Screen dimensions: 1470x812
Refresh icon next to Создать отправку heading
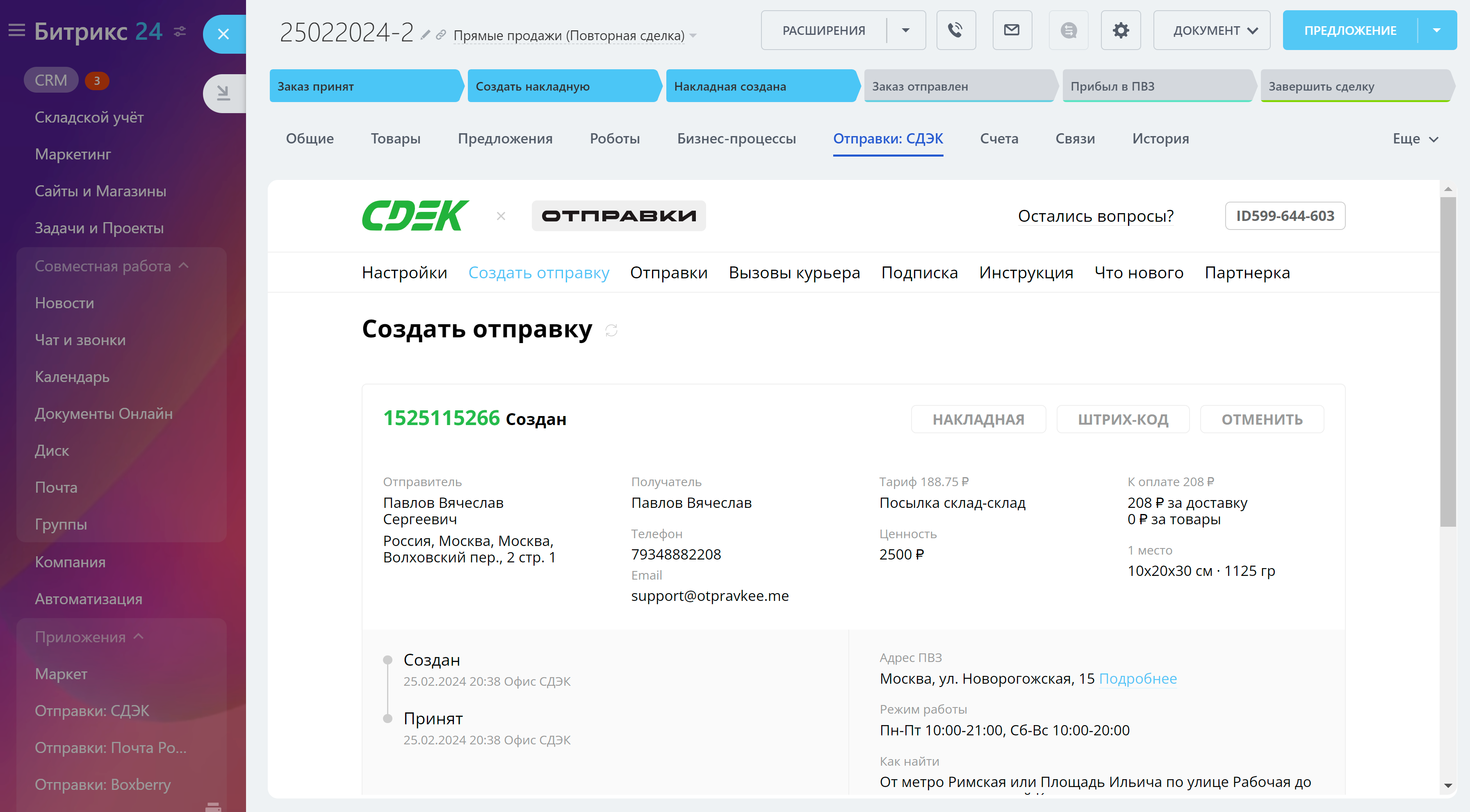click(x=611, y=330)
